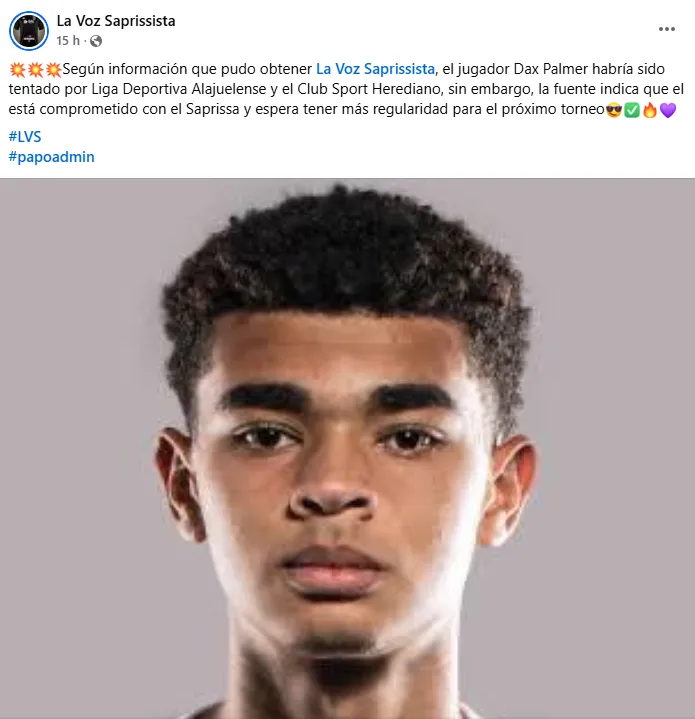Follow the blue La Voz Saprissista mention
The width and height of the screenshot is (695, 719).
[x=375, y=69]
